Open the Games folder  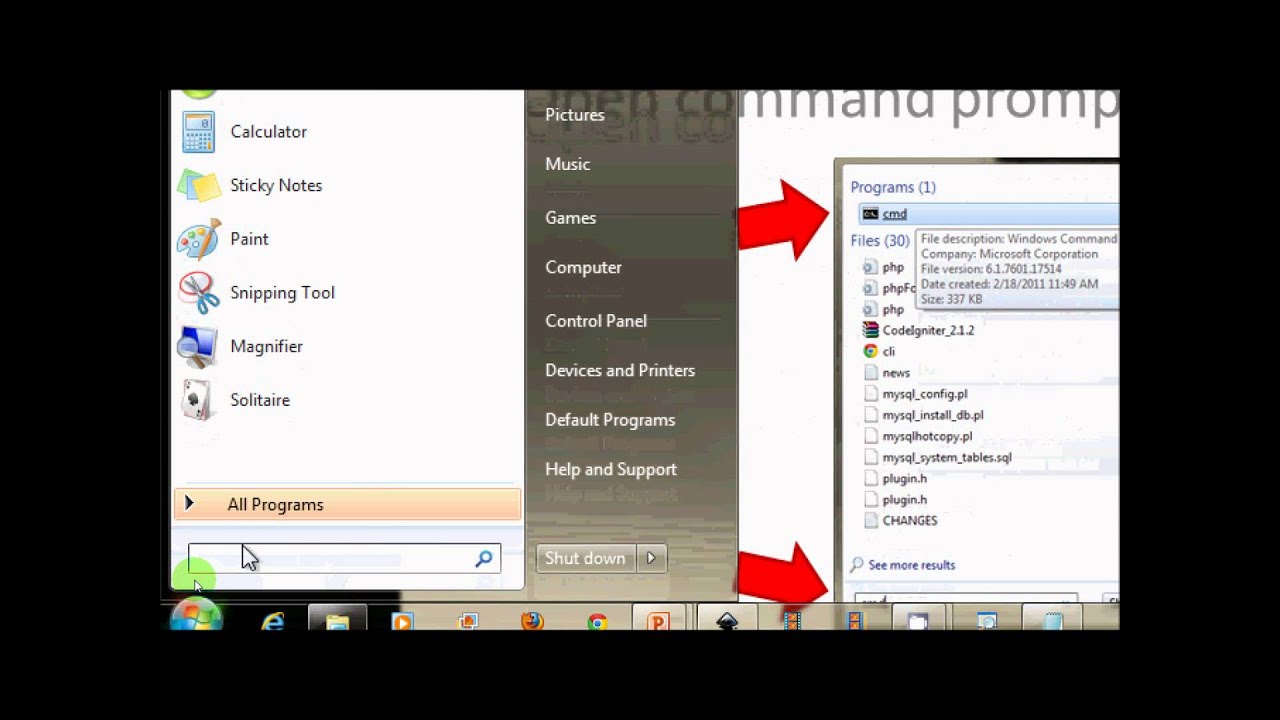tap(570, 218)
